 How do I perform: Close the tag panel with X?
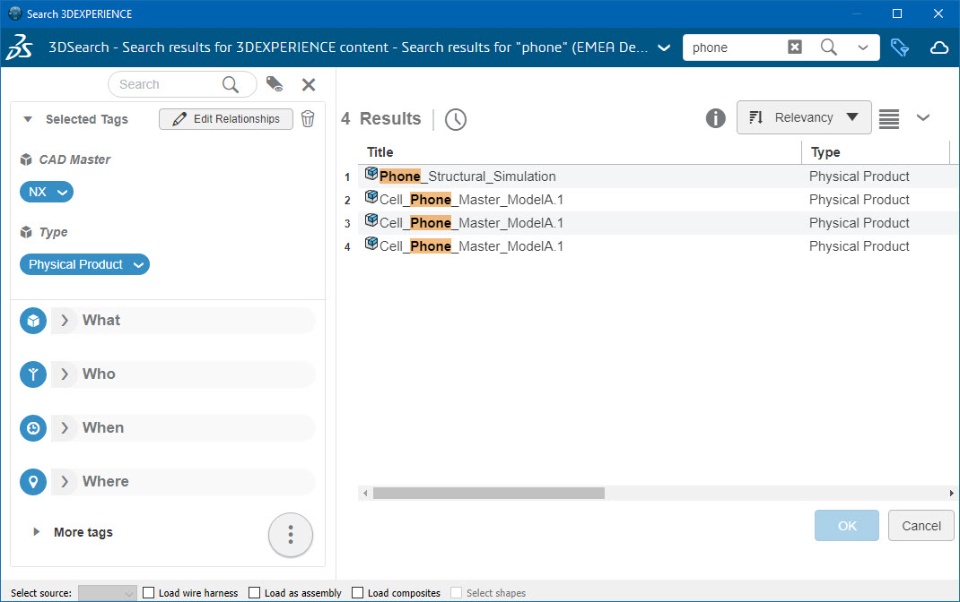pos(309,85)
